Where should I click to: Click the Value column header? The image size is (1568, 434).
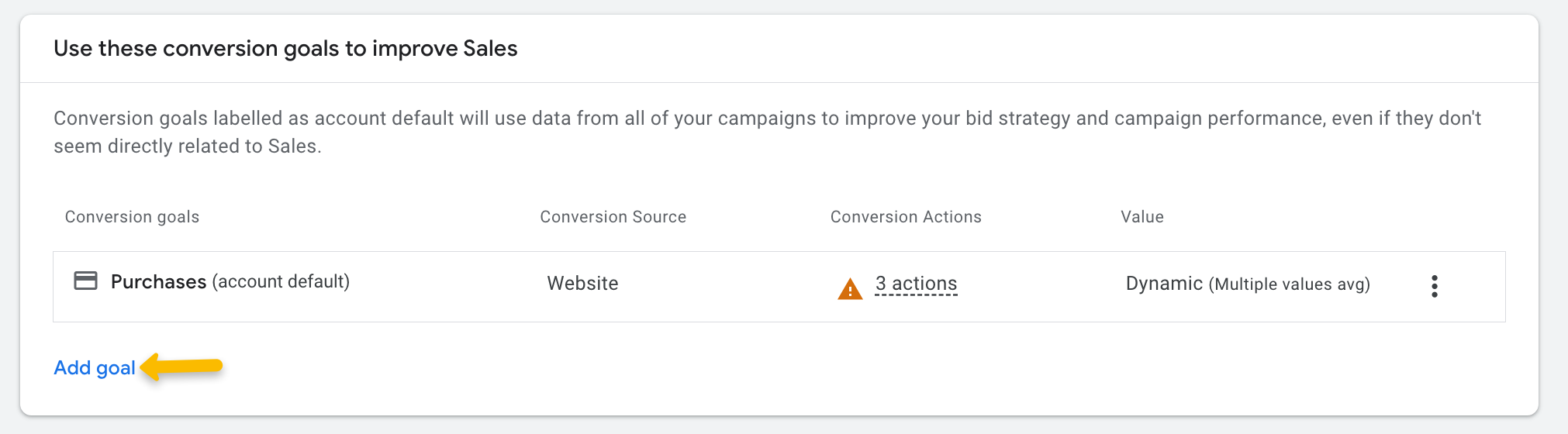(1141, 217)
